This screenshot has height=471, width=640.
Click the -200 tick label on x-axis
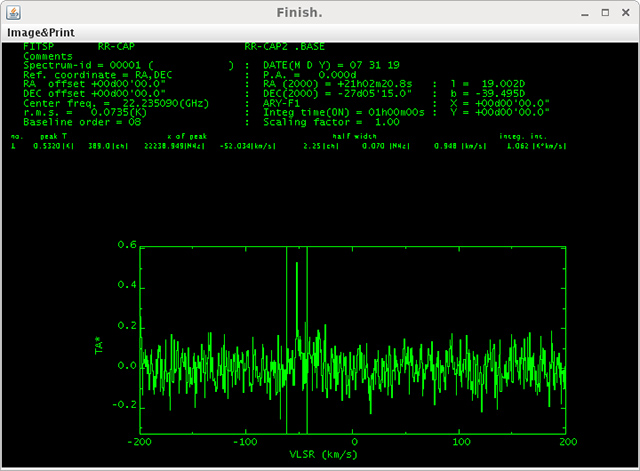coord(139,442)
